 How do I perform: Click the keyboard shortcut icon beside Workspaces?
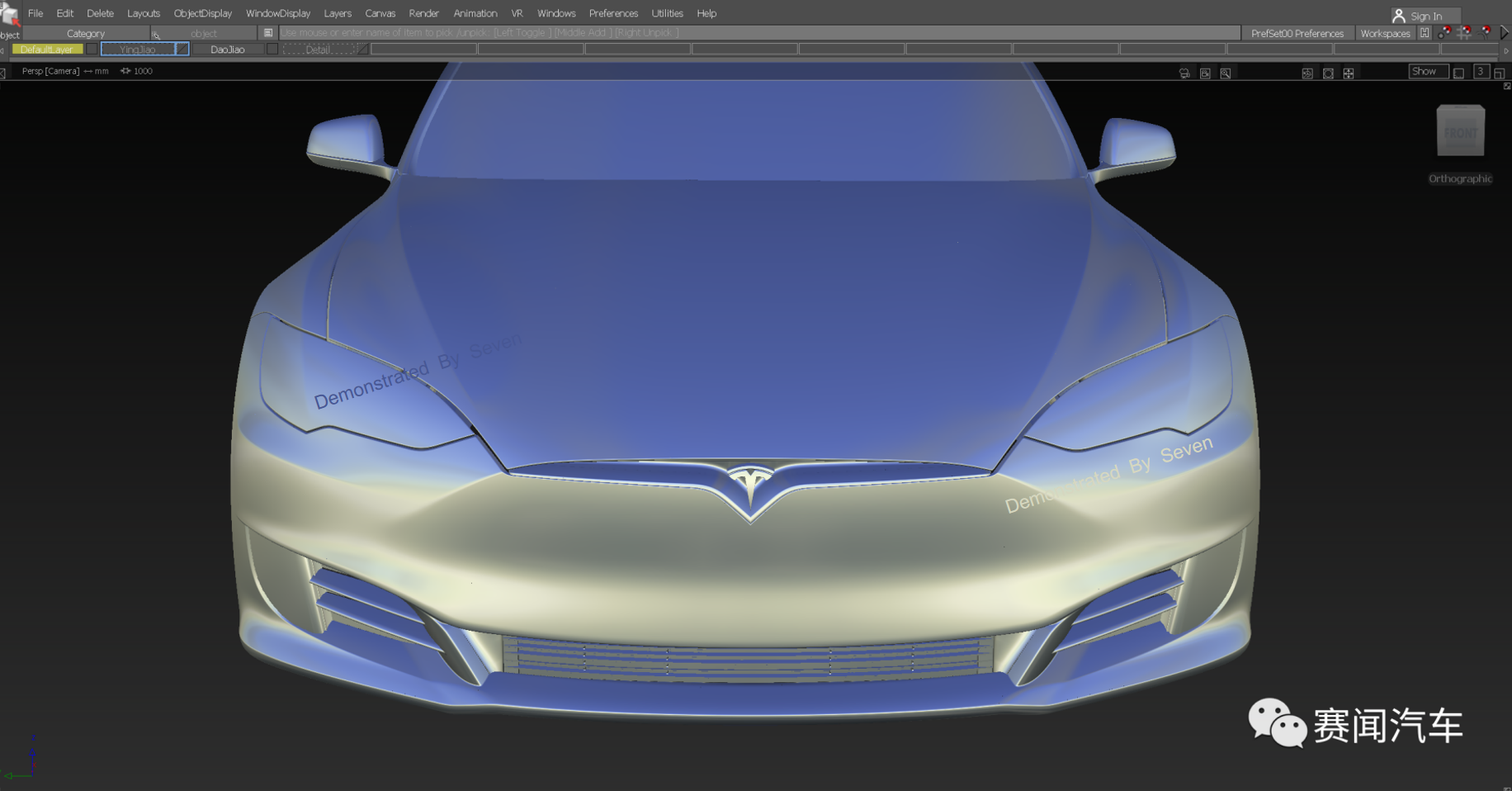[1425, 33]
